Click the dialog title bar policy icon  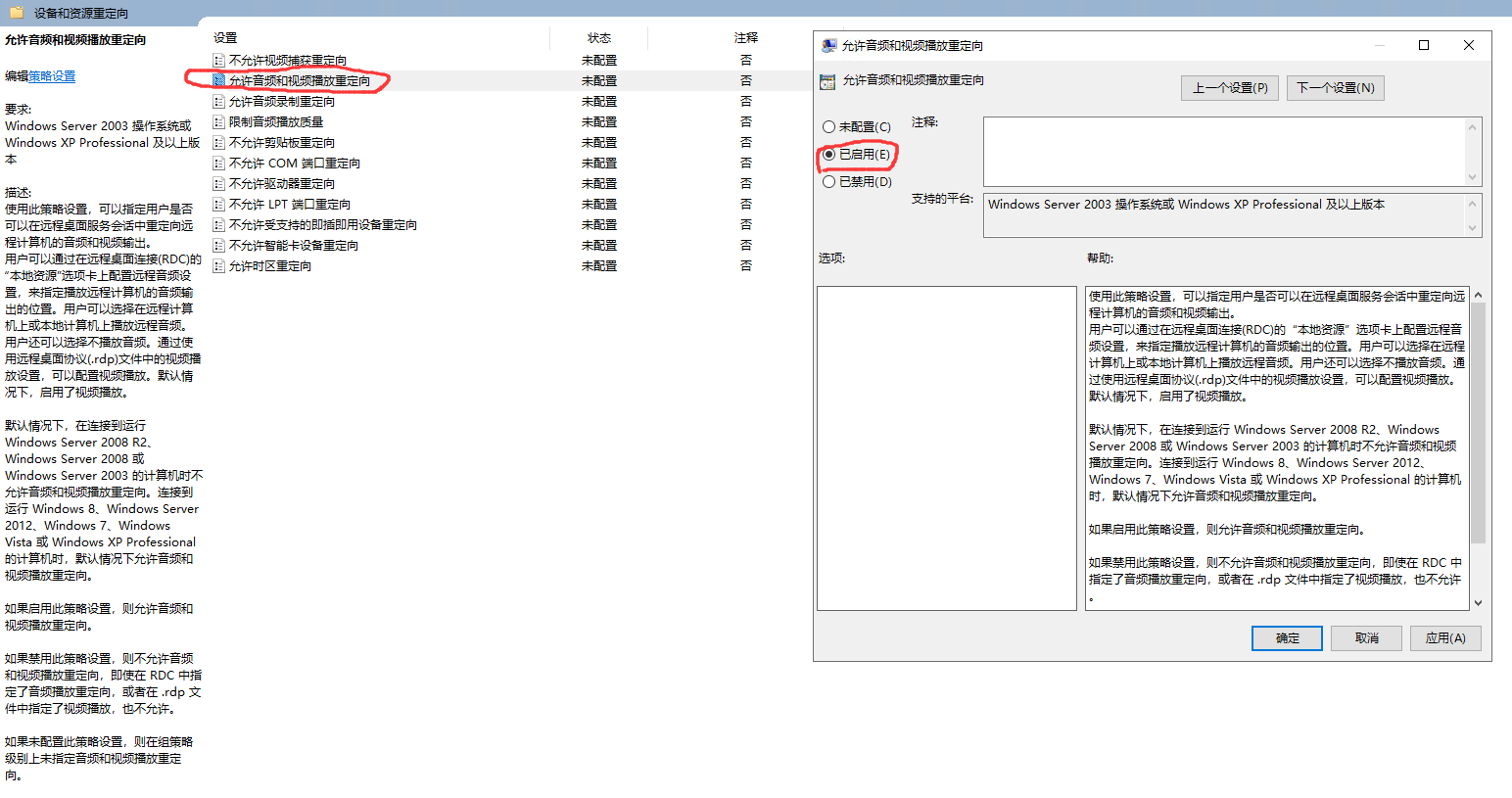tap(828, 46)
